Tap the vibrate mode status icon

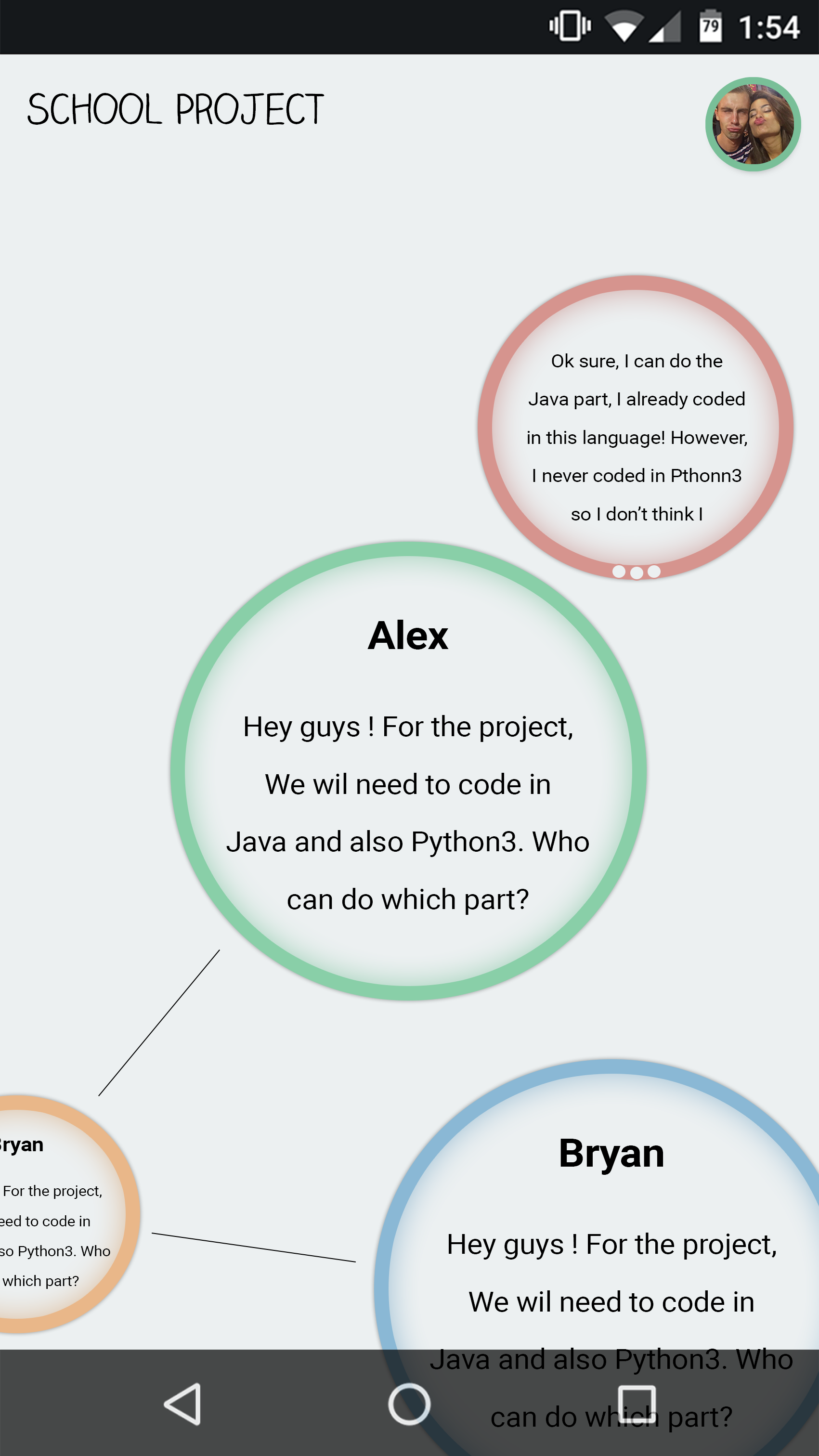[570, 26]
